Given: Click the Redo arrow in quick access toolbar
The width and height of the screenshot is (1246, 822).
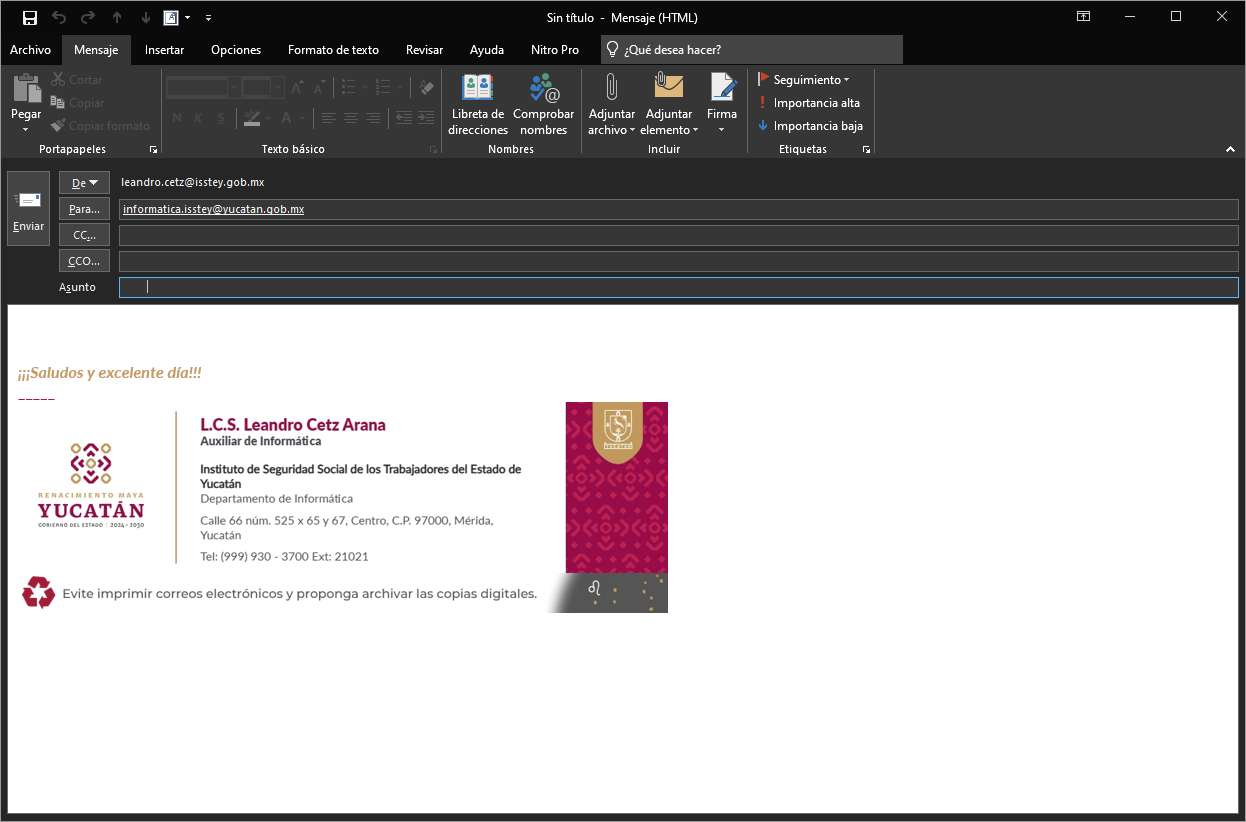Looking at the screenshot, I should (88, 18).
